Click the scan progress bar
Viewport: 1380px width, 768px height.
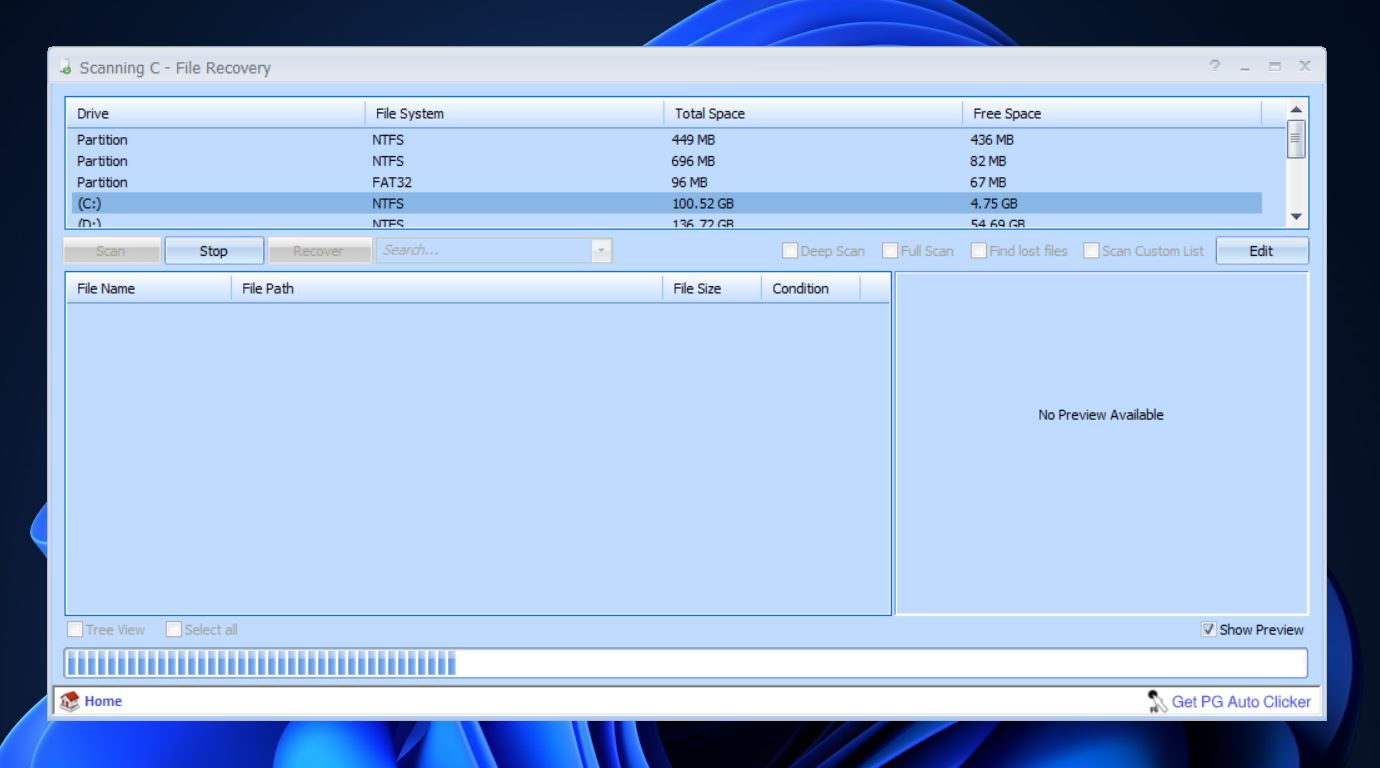click(x=686, y=664)
